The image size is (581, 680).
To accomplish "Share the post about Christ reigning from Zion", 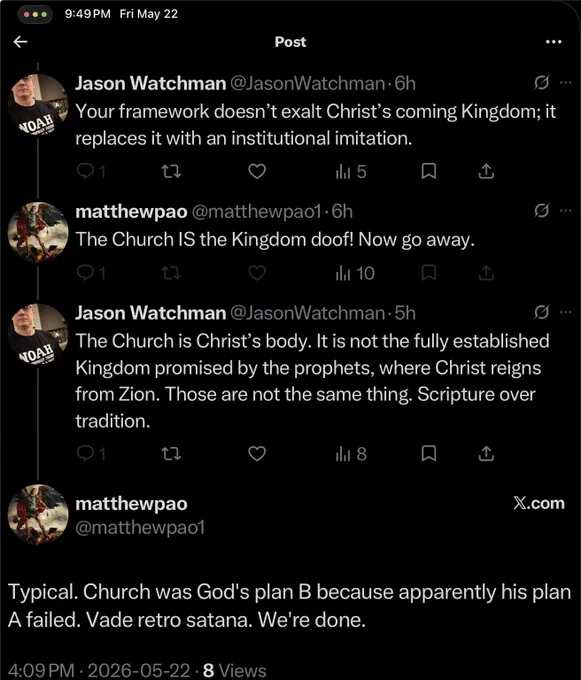I will 486,454.
